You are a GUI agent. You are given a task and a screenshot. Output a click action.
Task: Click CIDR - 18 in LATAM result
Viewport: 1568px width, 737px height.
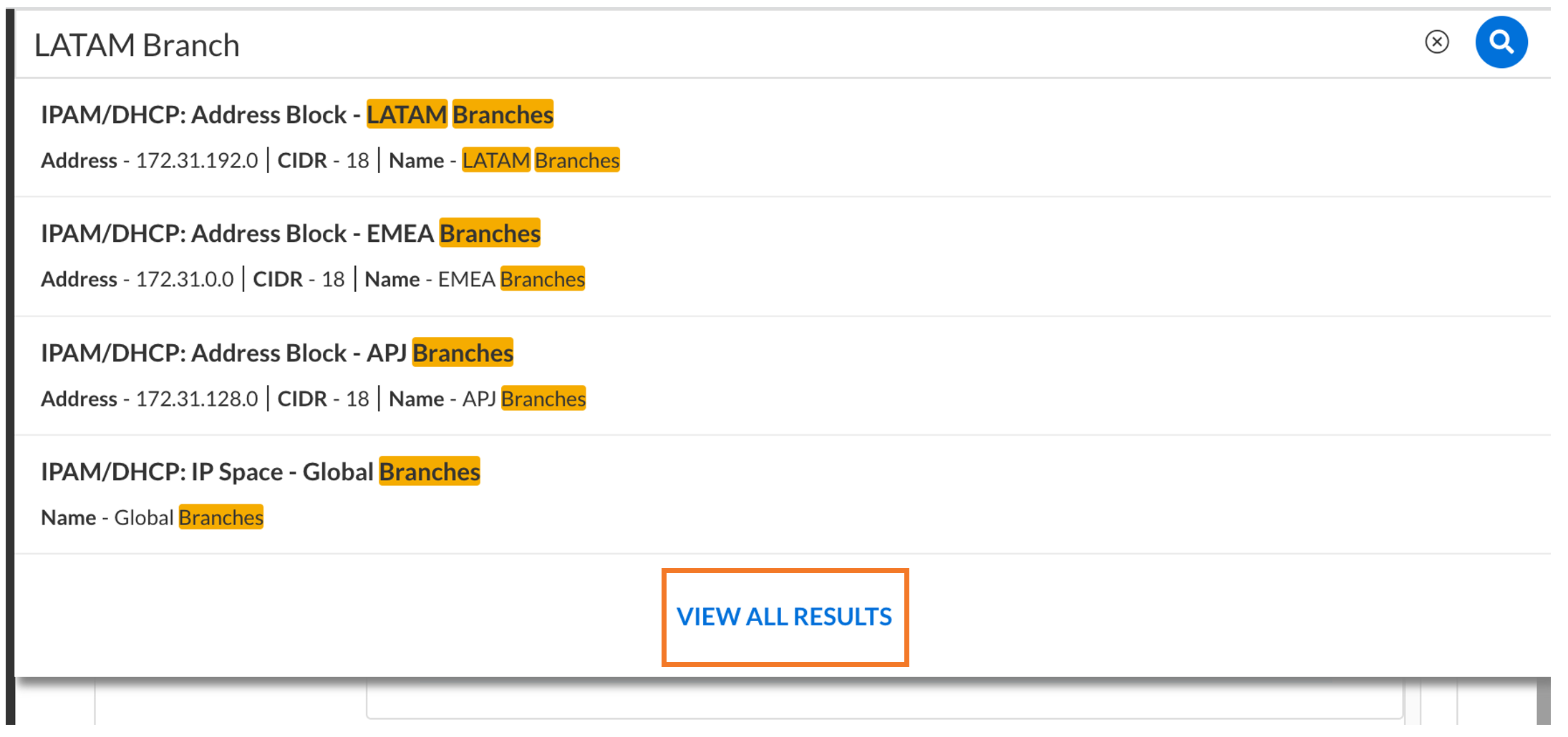click(x=323, y=160)
